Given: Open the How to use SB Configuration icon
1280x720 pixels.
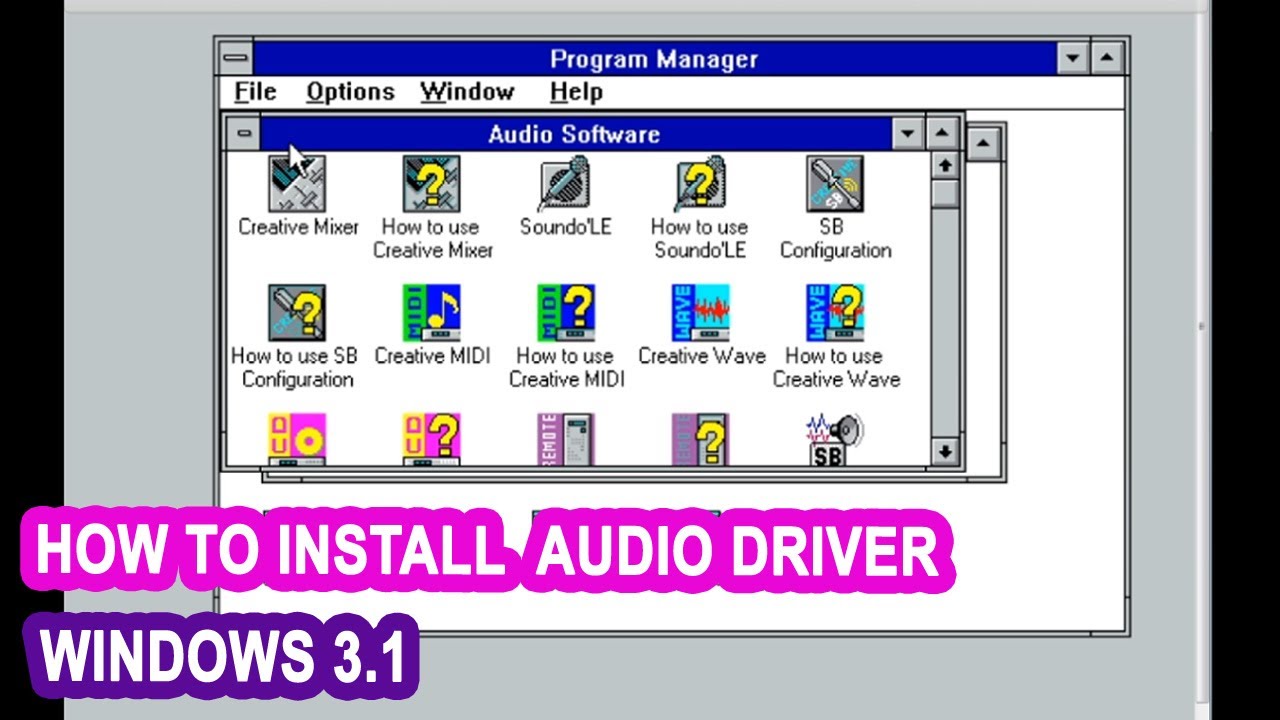Looking at the screenshot, I should 297,313.
